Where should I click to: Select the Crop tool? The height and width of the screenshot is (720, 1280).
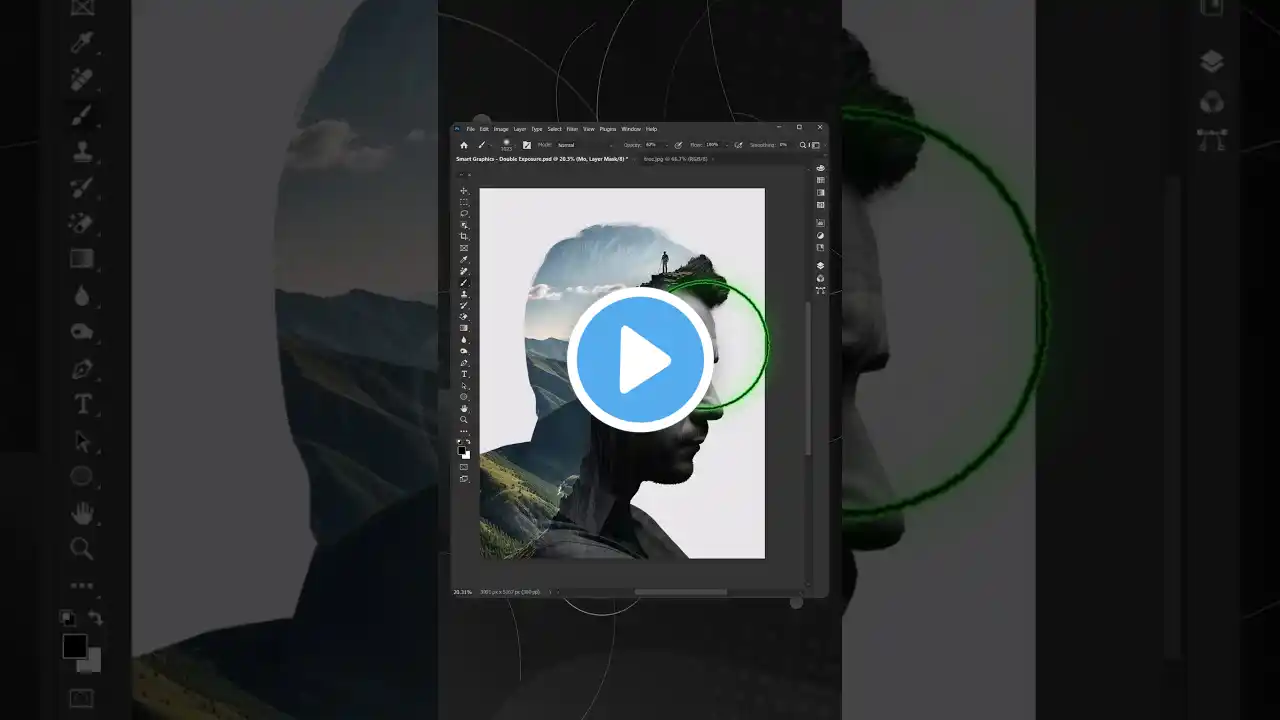point(464,236)
